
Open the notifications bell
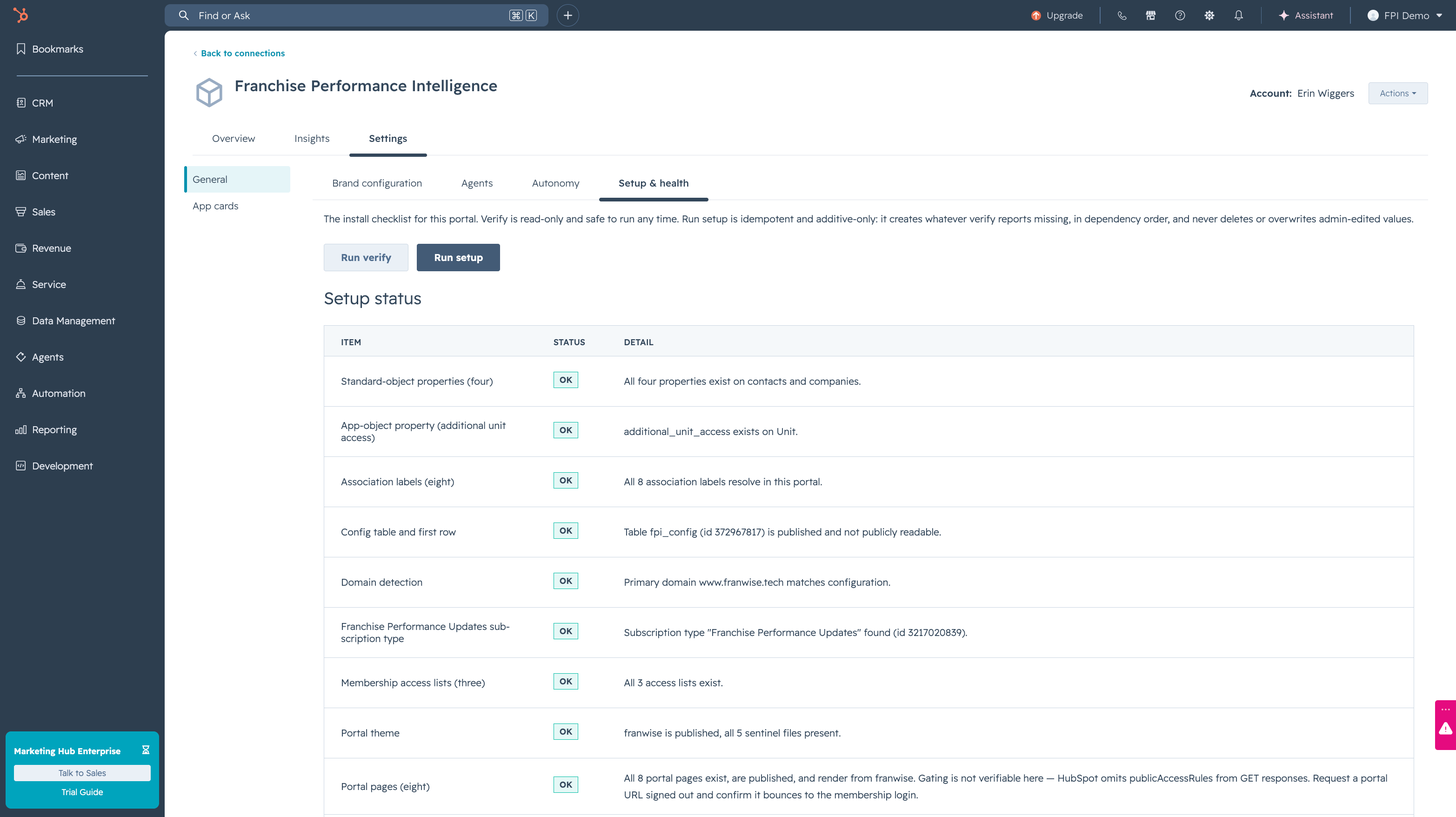point(1238,15)
